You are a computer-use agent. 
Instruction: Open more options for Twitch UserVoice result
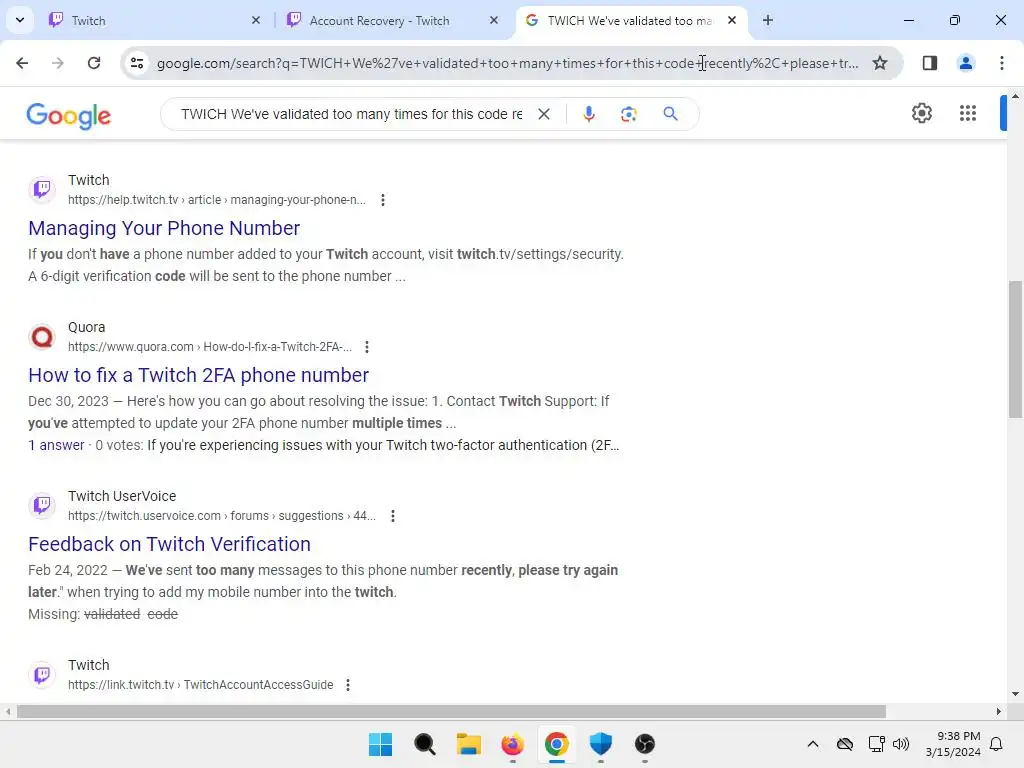click(392, 516)
